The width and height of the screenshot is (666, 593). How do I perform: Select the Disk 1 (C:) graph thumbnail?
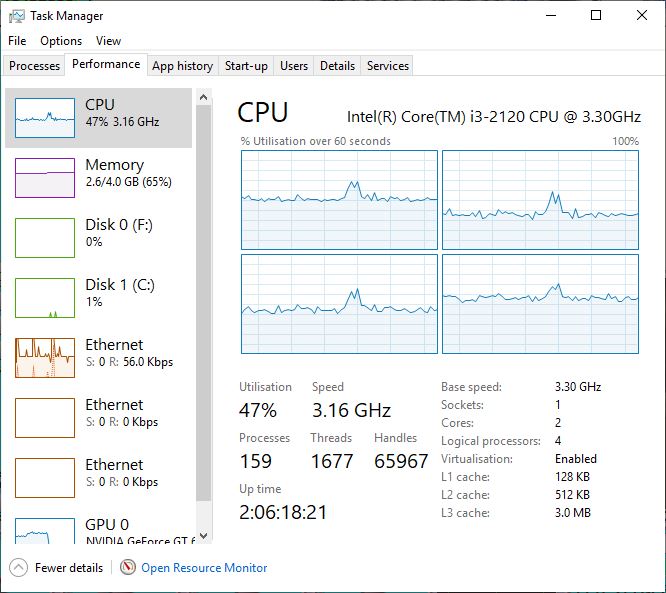[45, 298]
